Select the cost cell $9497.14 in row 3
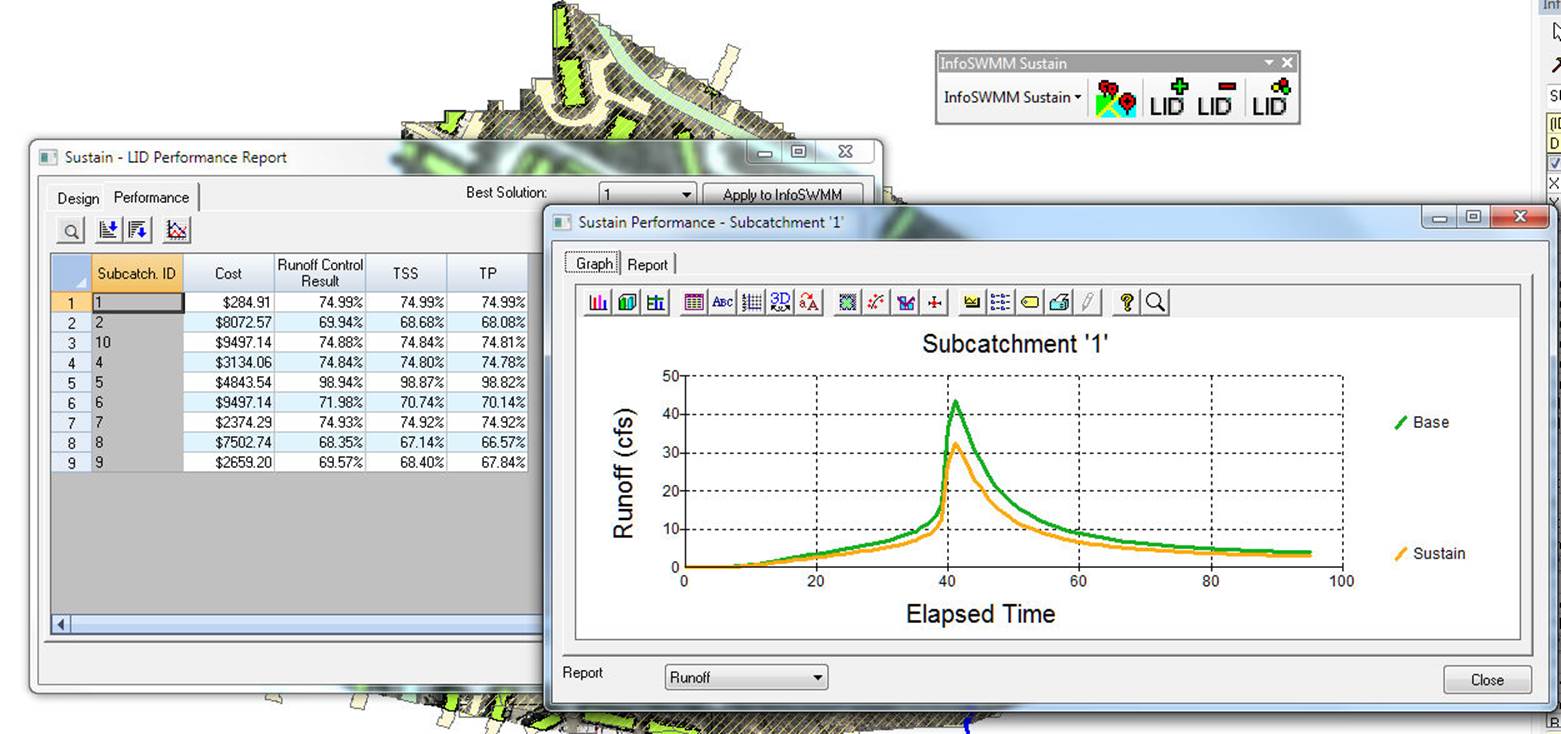The image size is (1561, 734). 229,342
